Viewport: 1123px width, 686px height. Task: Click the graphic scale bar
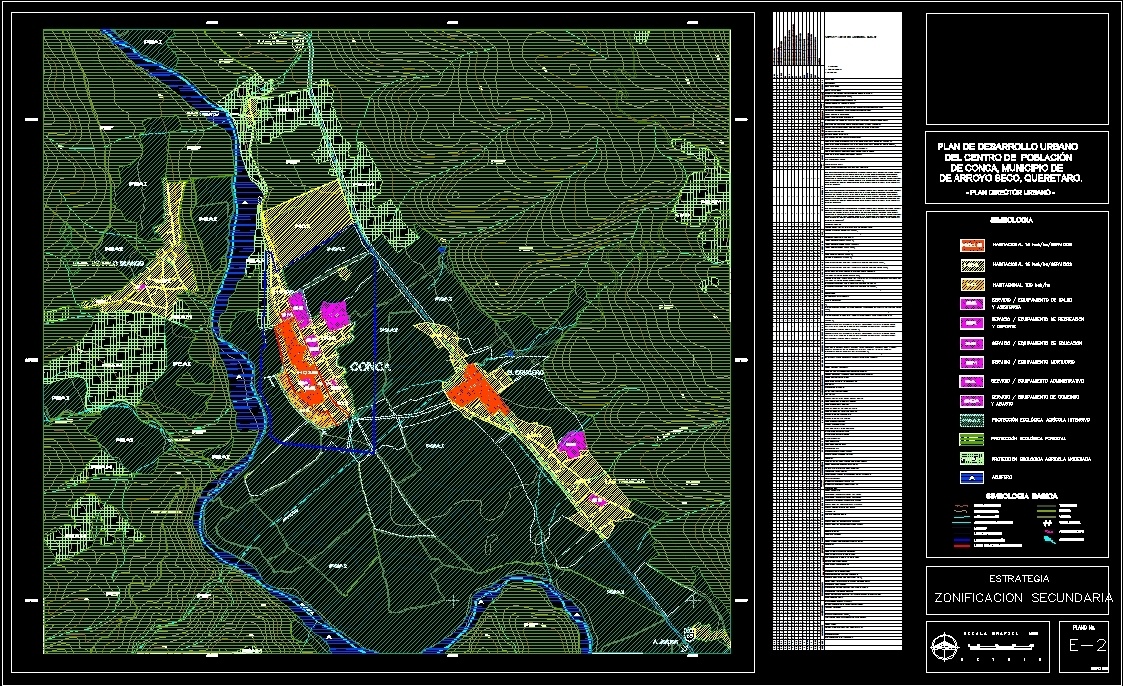[1003, 645]
